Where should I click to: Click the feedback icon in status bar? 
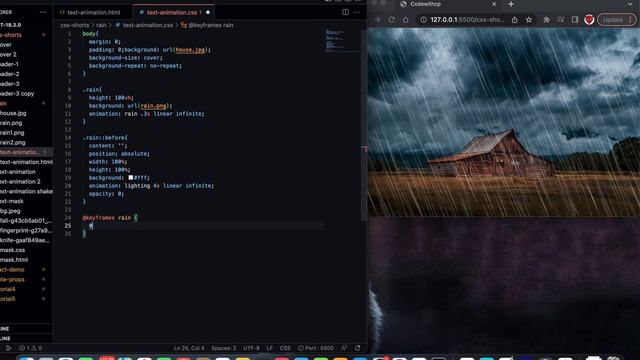coord(344,348)
